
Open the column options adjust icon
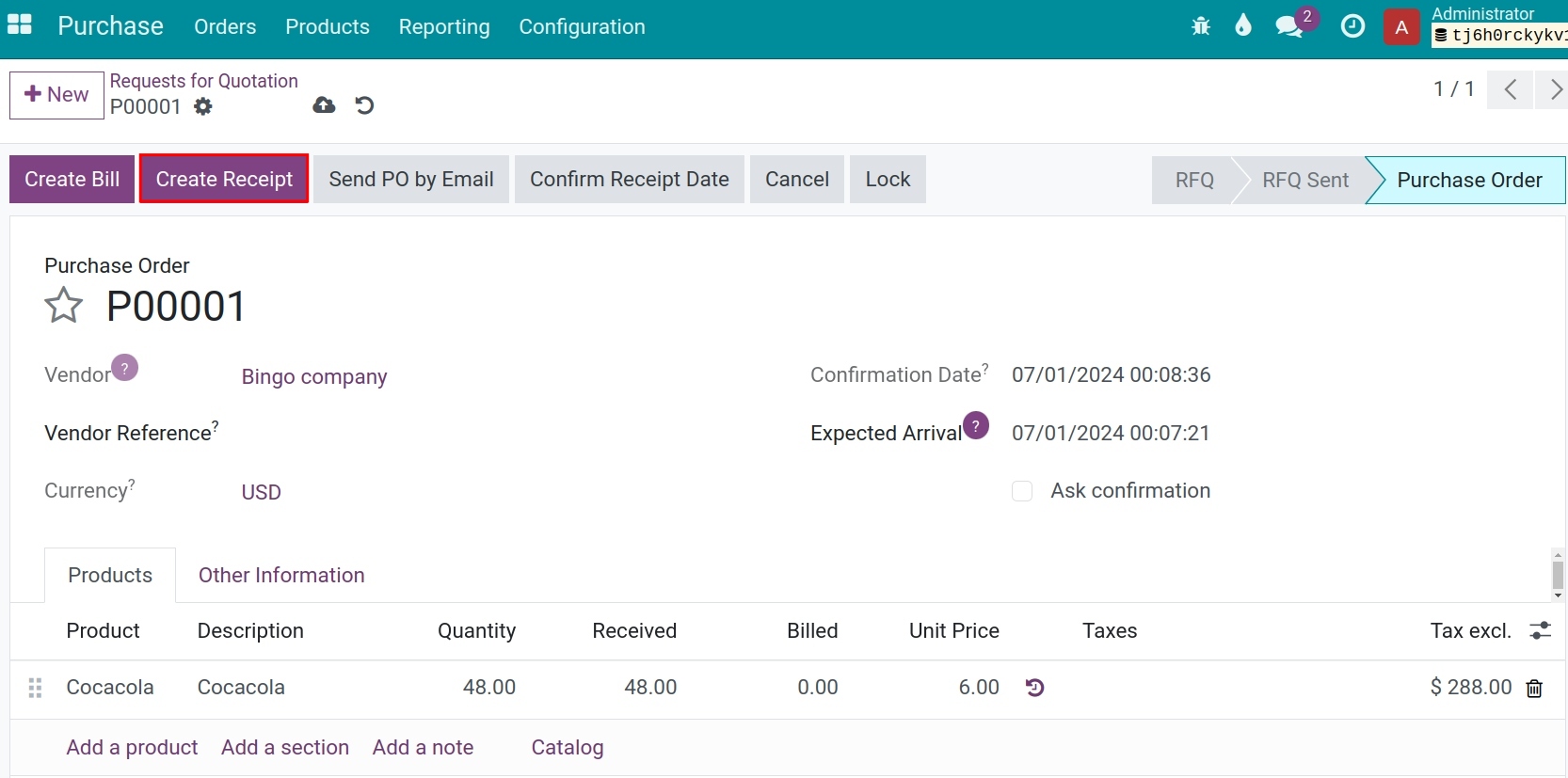pyautogui.click(x=1540, y=630)
